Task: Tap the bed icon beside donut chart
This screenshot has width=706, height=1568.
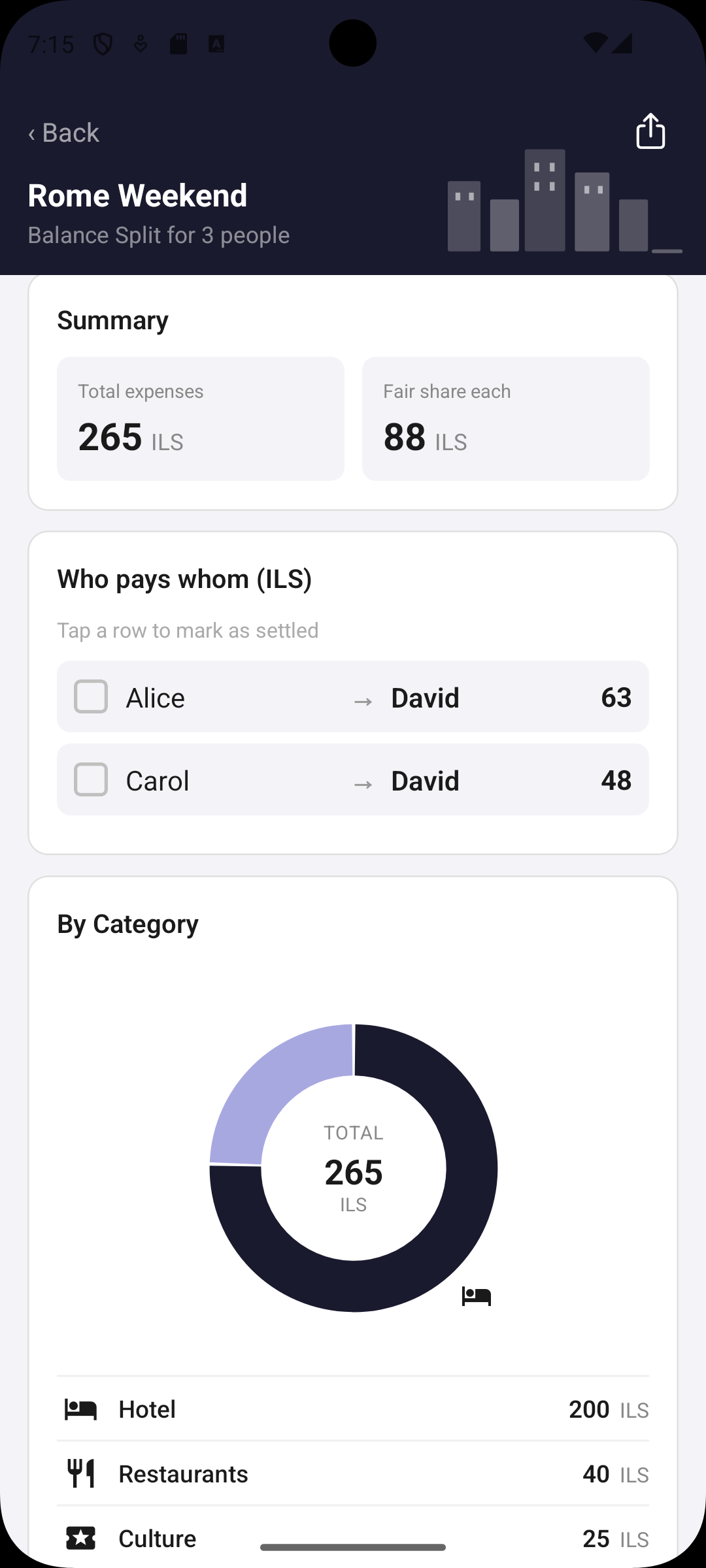Action: [477, 1296]
